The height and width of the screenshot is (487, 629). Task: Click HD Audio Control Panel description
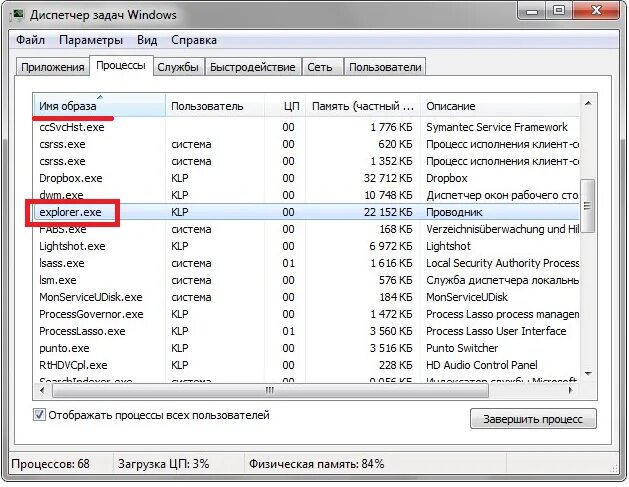(x=482, y=365)
